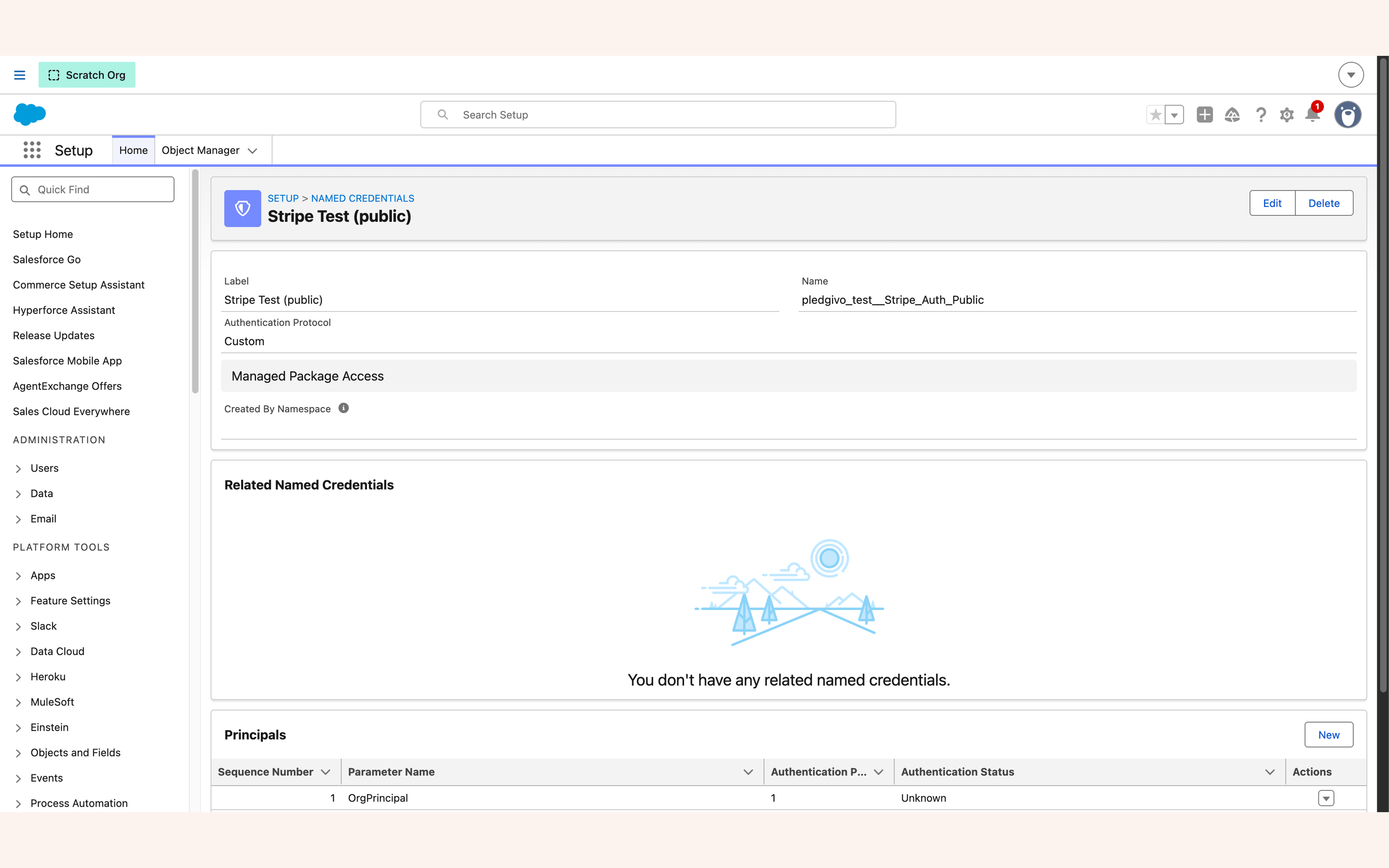Open the setup gear icon
The height and width of the screenshot is (868, 1389).
coord(1287,115)
